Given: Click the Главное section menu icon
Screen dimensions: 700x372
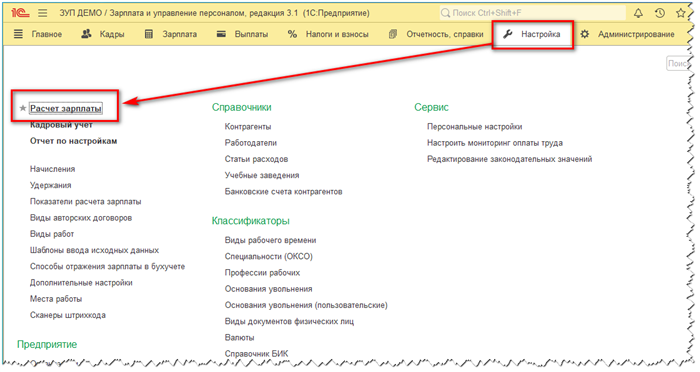Looking at the screenshot, I should pyautogui.click(x=18, y=34).
